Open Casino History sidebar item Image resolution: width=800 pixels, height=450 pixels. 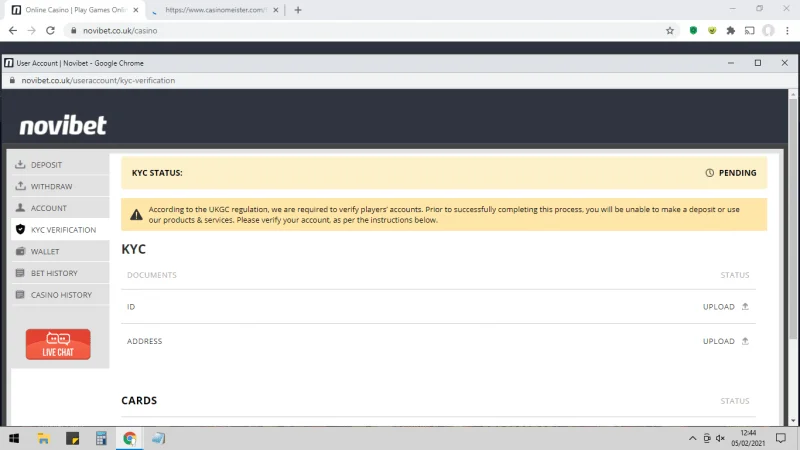[x=60, y=295]
